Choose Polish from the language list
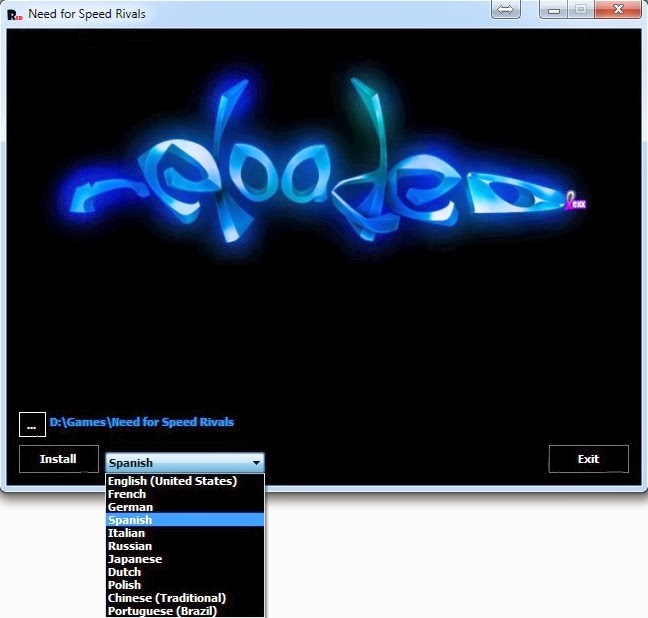648x618 pixels. [x=185, y=585]
